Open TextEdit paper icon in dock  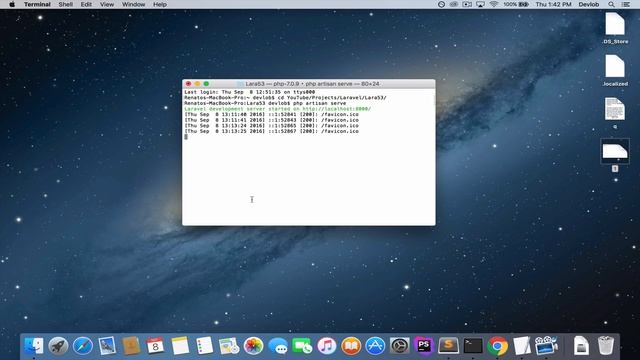tap(522, 346)
